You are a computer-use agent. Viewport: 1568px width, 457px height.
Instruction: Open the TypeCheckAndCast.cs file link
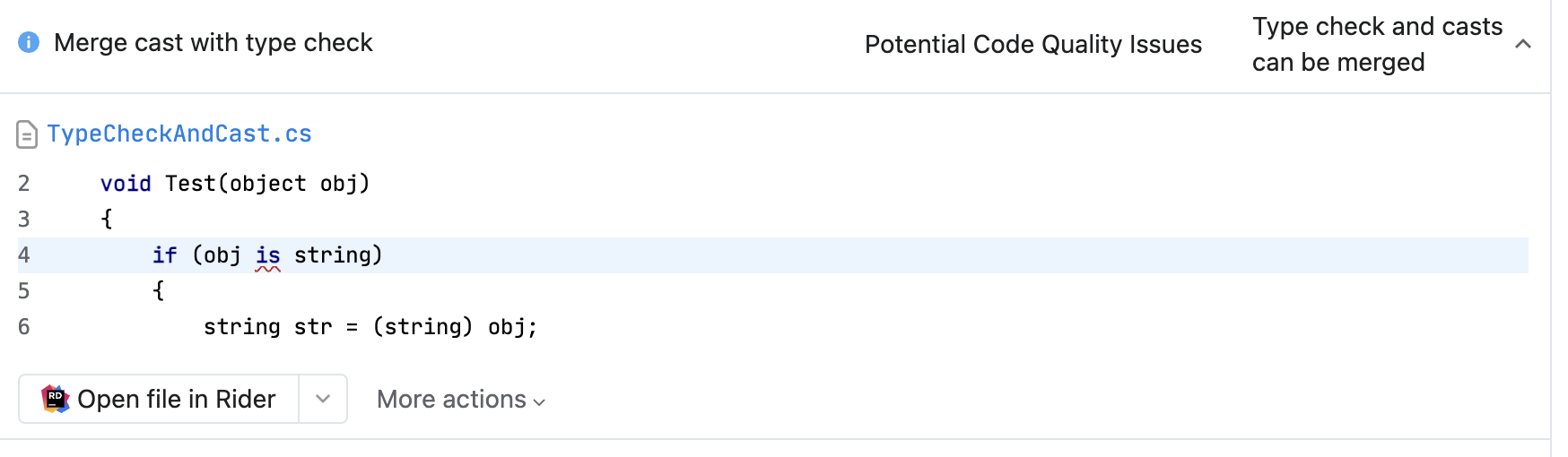[179, 134]
